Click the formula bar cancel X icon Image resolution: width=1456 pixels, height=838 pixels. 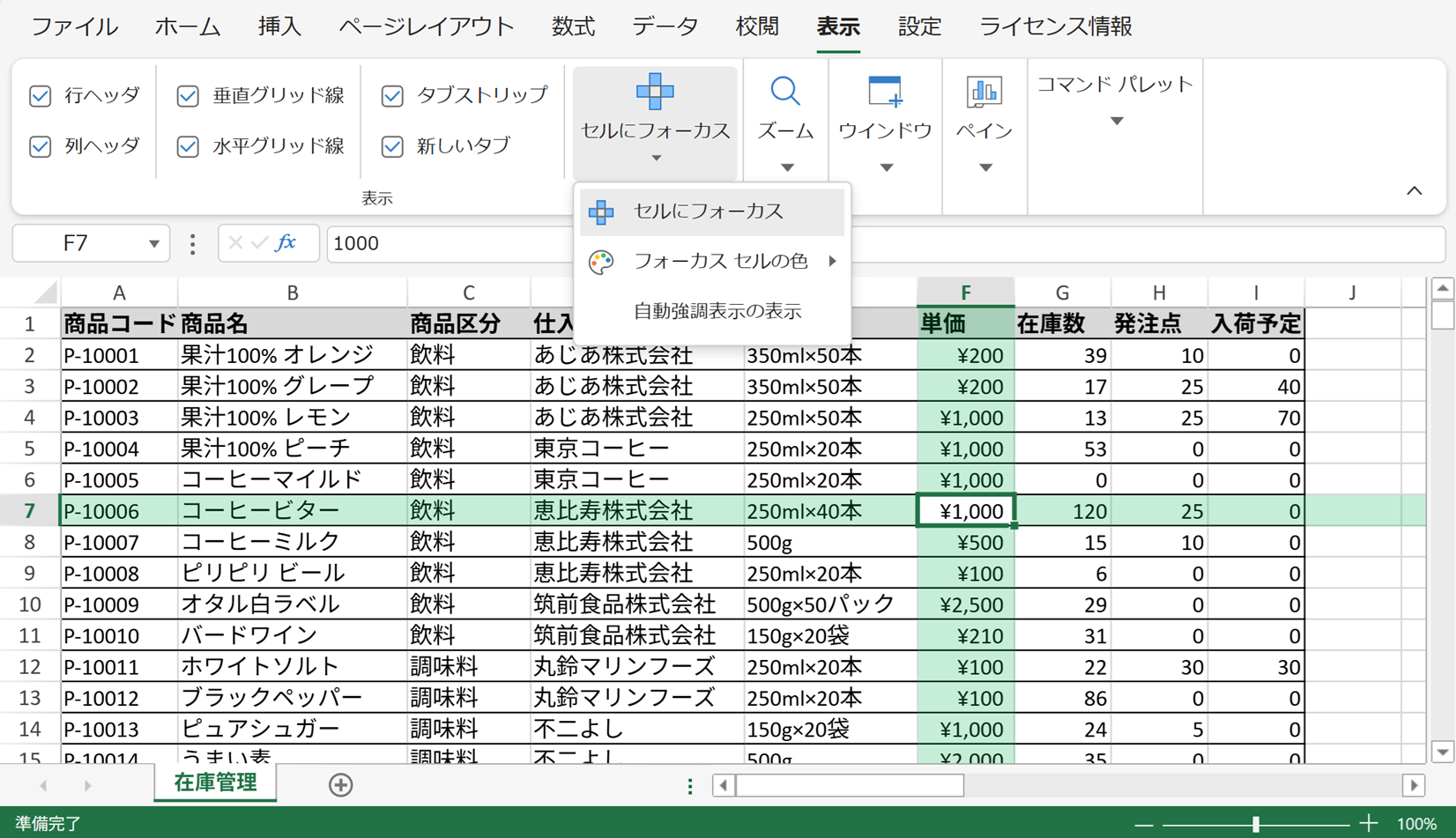tap(235, 243)
